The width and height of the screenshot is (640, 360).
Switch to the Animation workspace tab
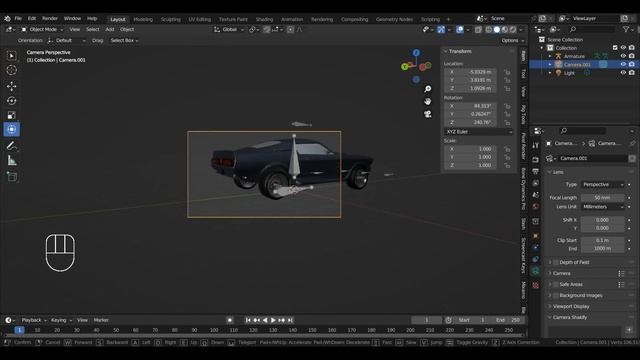(x=292, y=19)
